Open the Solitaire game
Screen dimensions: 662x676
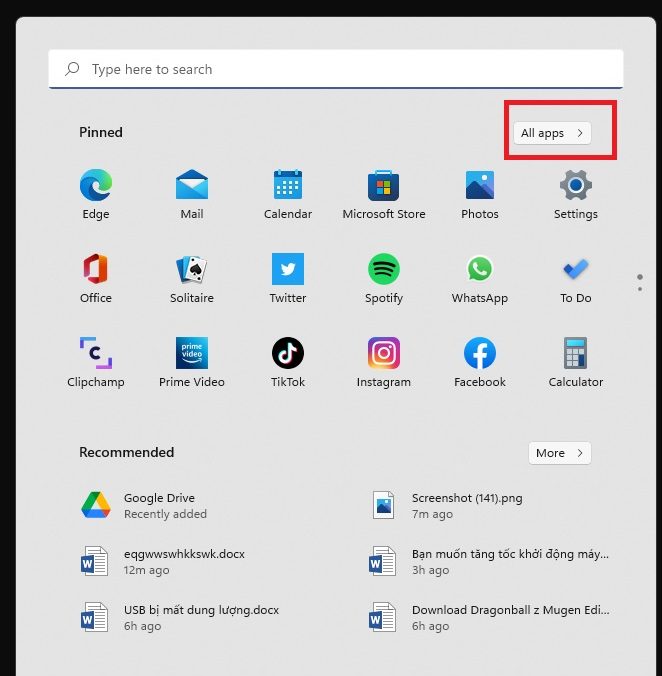tap(192, 279)
